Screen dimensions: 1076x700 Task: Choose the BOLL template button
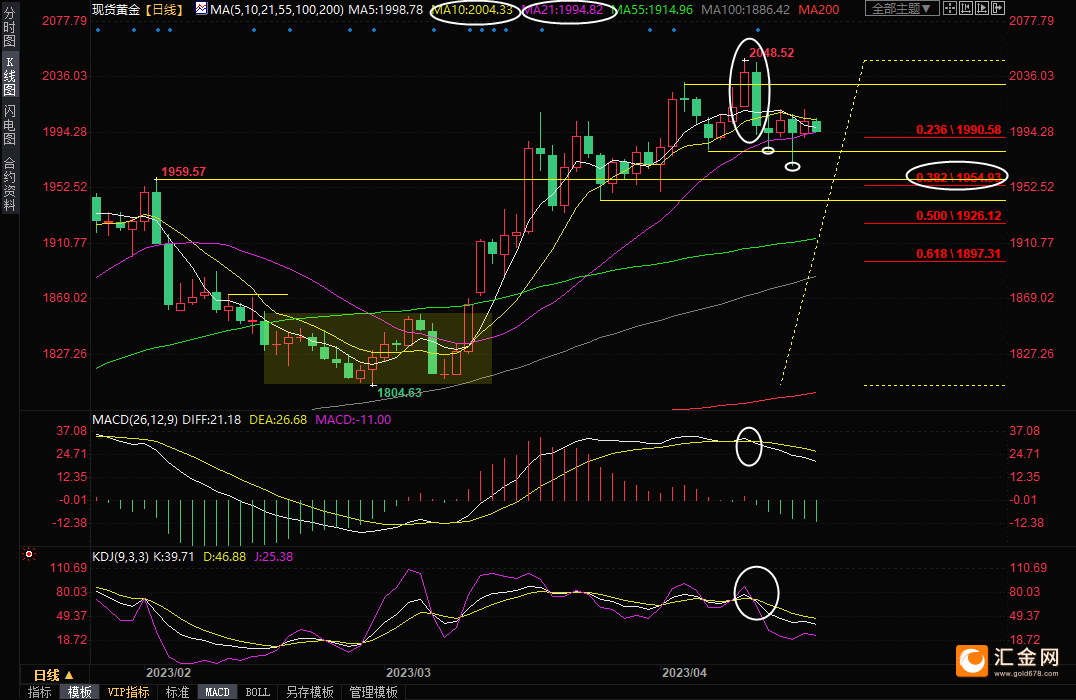[258, 692]
